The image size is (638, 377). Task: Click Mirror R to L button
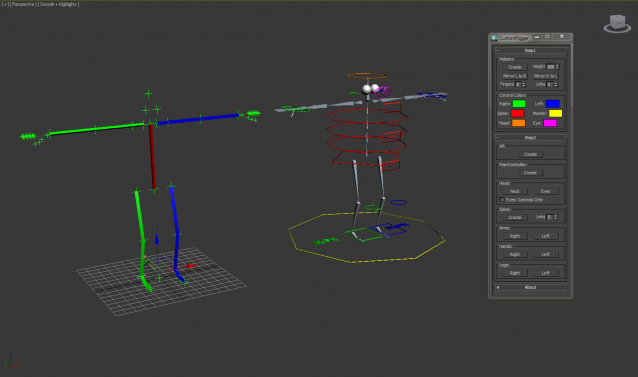tap(546, 76)
